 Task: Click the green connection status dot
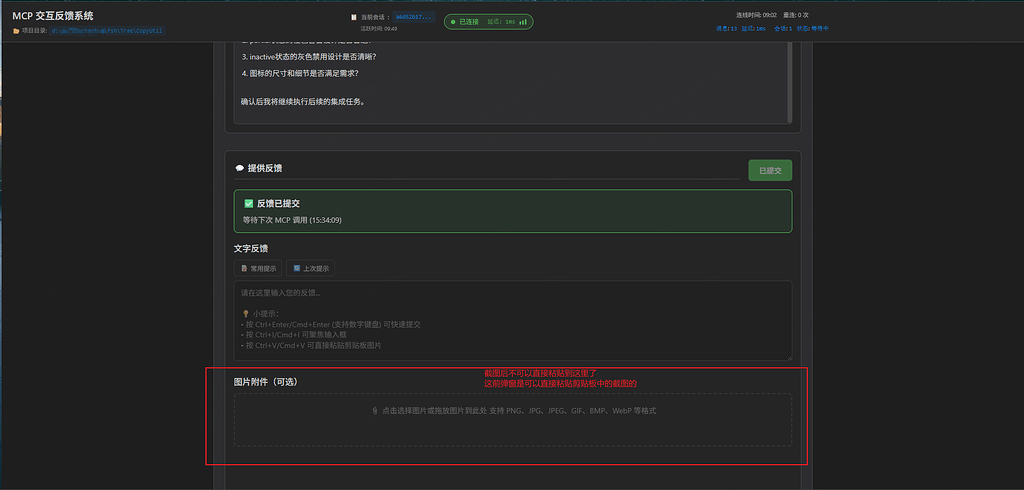coord(453,22)
